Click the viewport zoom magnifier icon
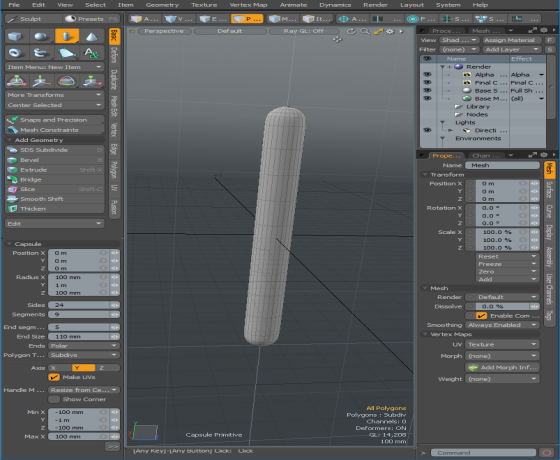Image resolution: width=560 pixels, height=460 pixels. tap(365, 31)
